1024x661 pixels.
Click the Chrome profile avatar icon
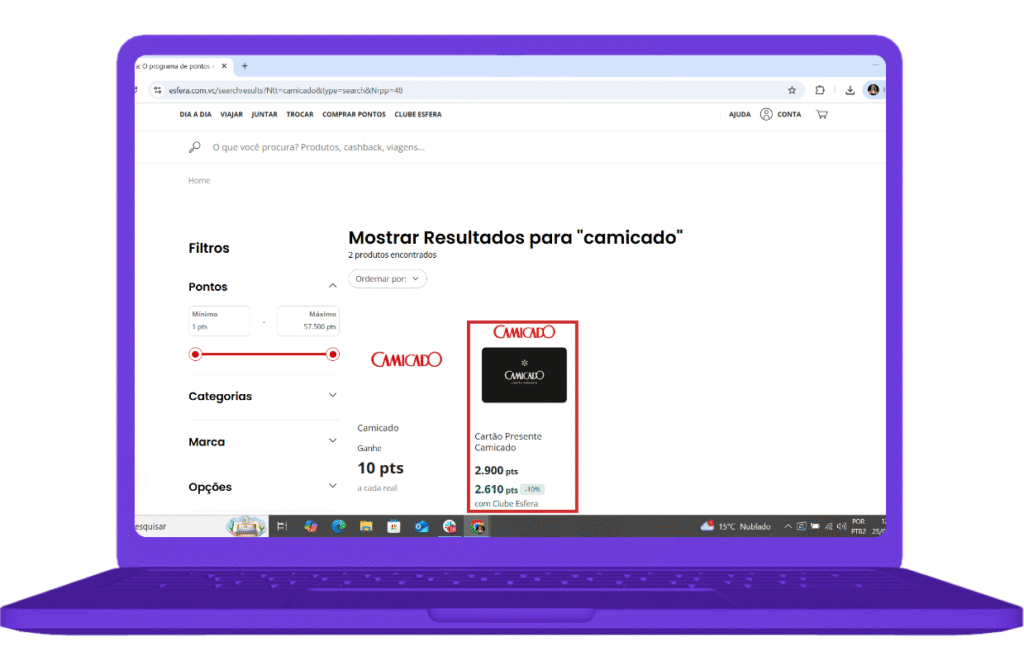[873, 90]
